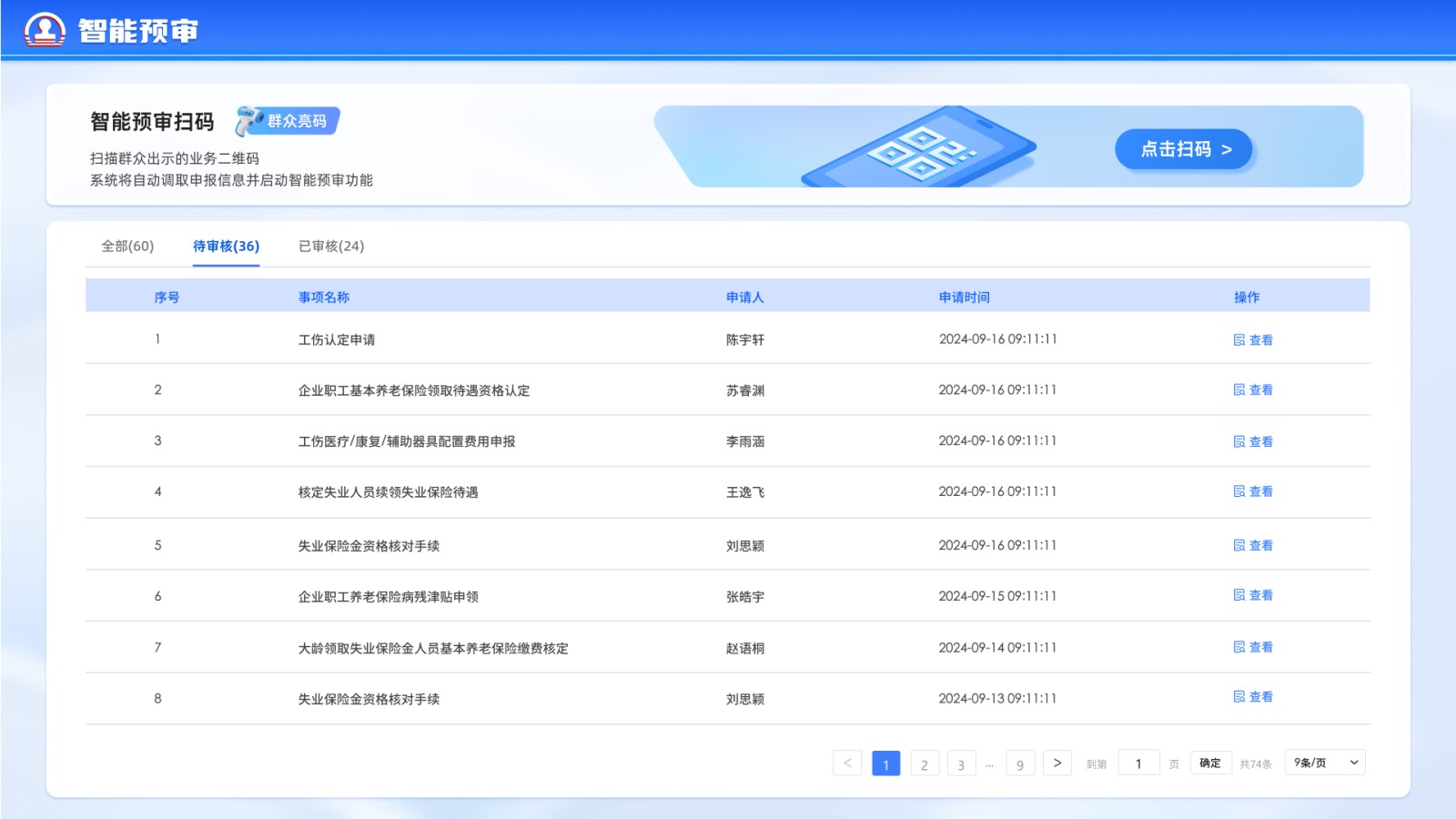
Task: Click the view icon for 陈宇轩's row
Action: (x=1239, y=339)
